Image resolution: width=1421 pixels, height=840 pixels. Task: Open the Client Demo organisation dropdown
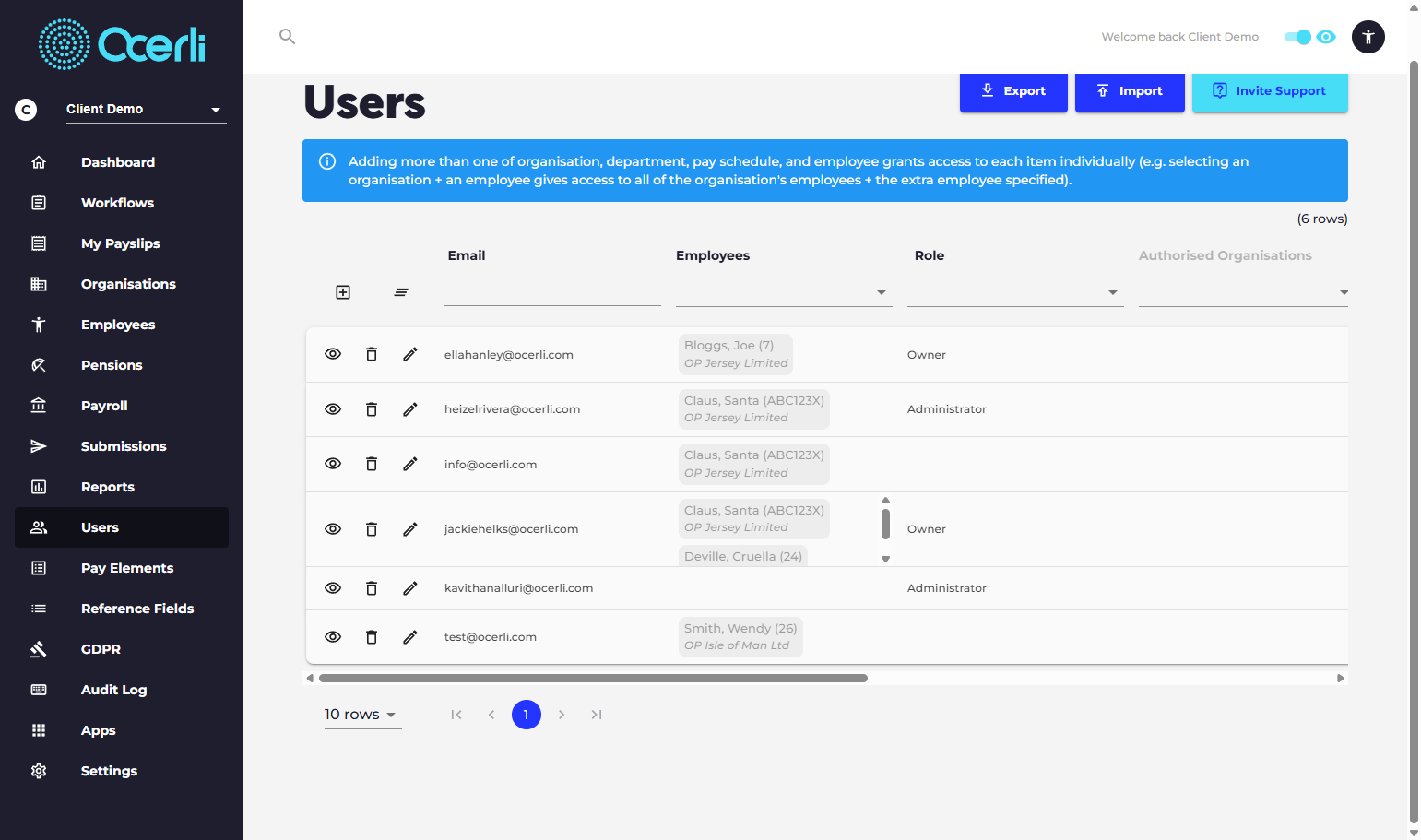click(146, 109)
